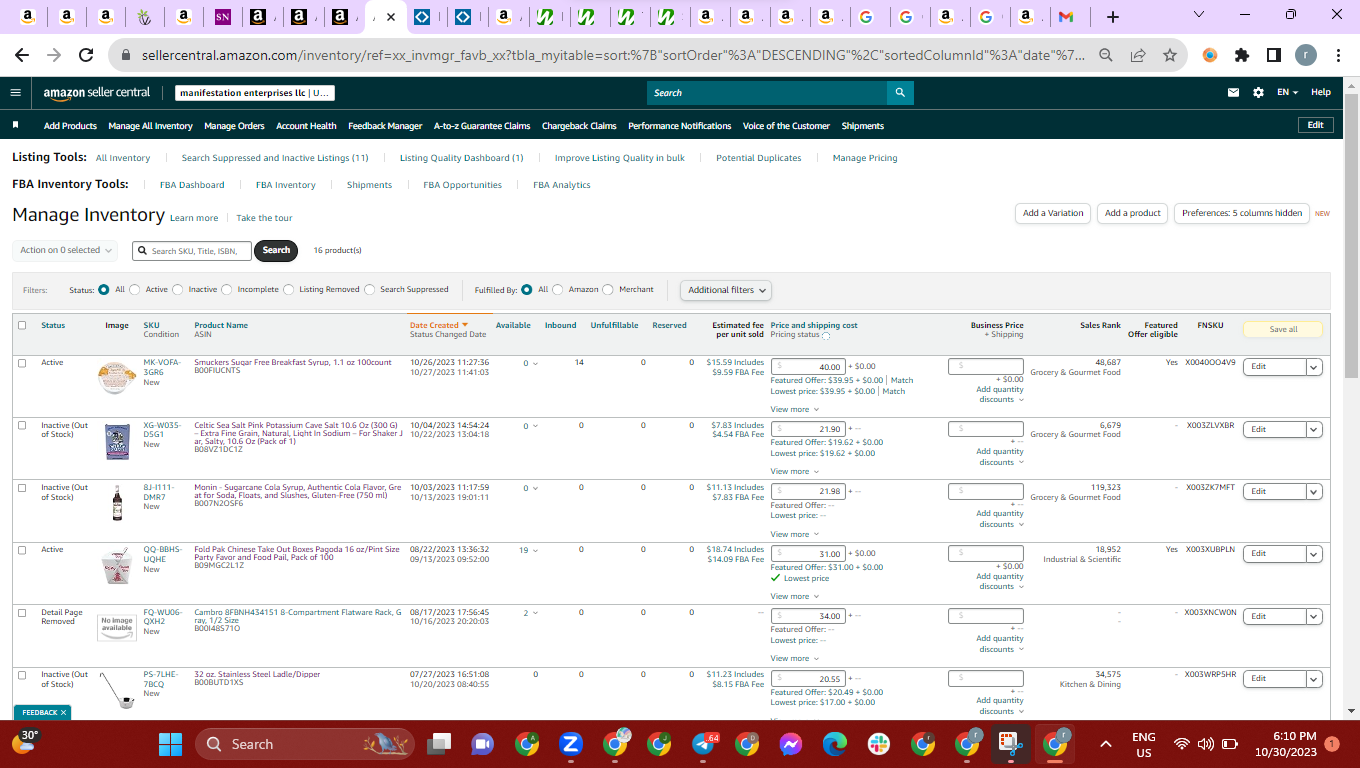Close the FEEDBACK tab
This screenshot has width=1360, height=768.
point(63,713)
